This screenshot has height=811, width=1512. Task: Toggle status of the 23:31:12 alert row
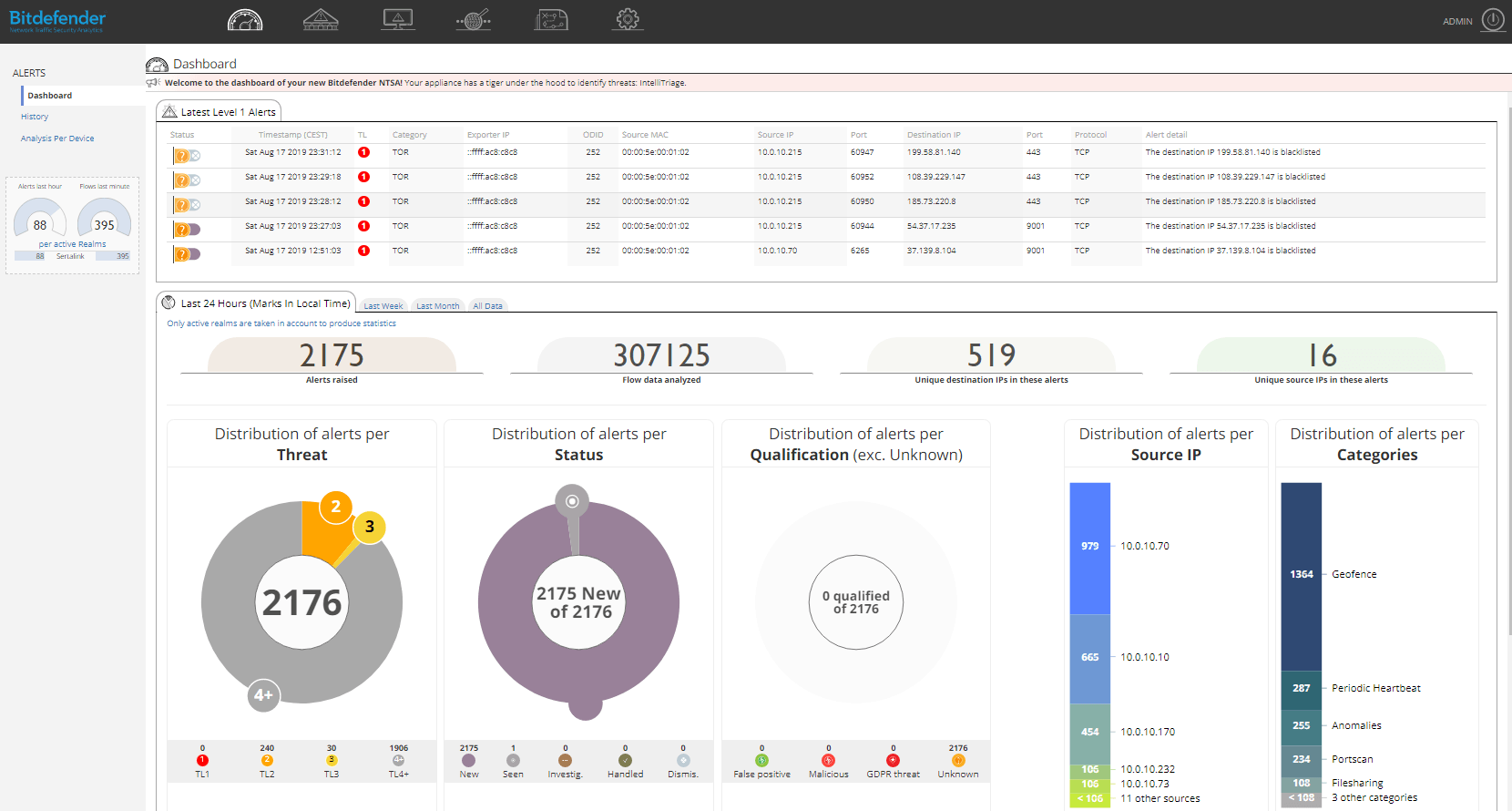coord(187,156)
